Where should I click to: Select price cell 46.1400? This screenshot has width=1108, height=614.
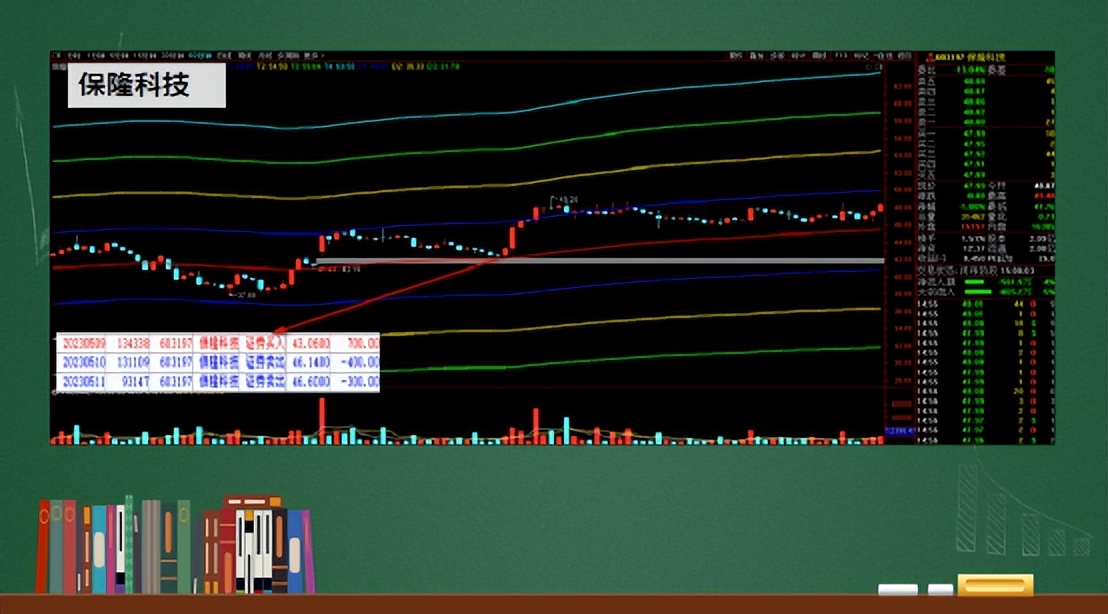click(x=311, y=362)
